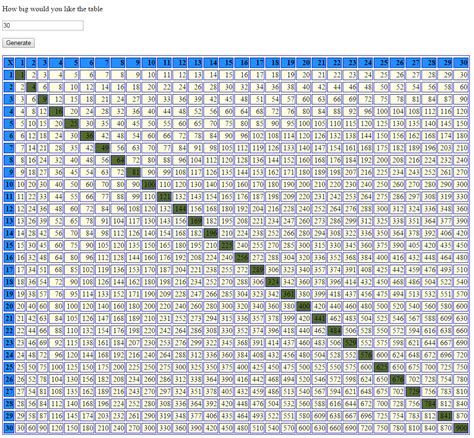Click the green highlighted cell showing 100
This screenshot has width=474, height=438.
pyautogui.click(x=149, y=185)
